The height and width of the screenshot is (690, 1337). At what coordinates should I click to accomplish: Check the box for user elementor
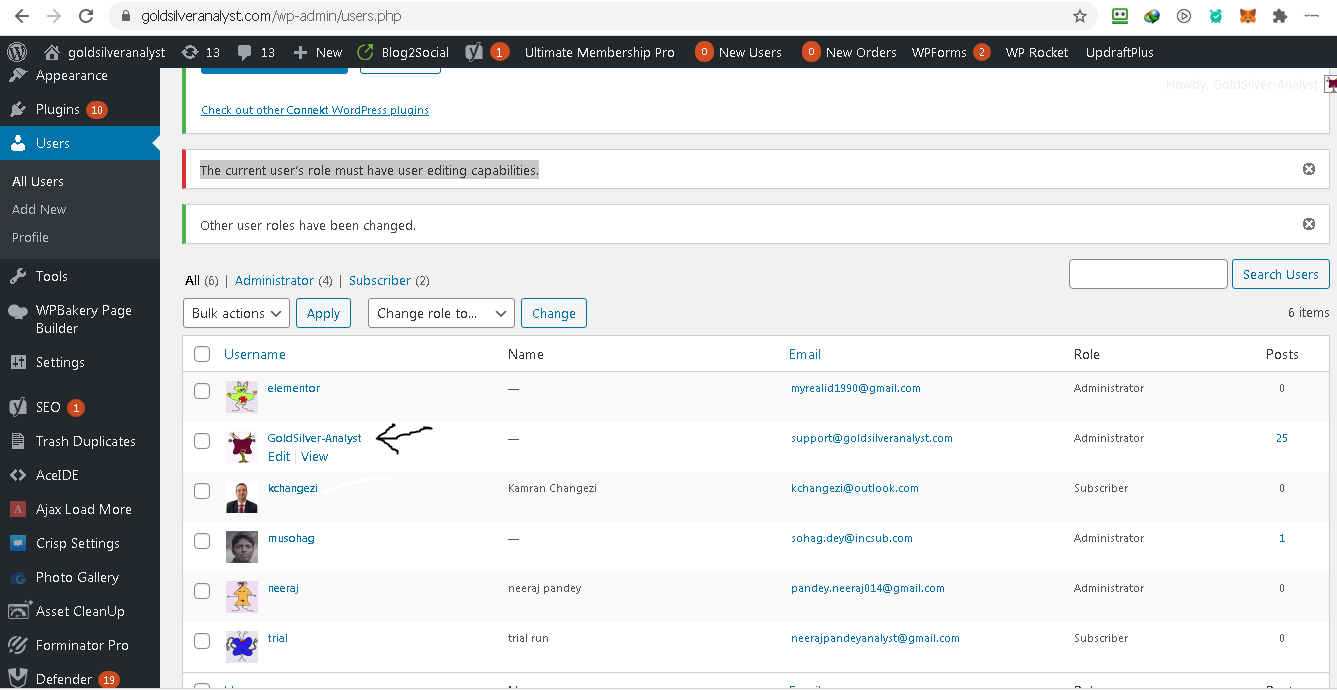point(202,391)
